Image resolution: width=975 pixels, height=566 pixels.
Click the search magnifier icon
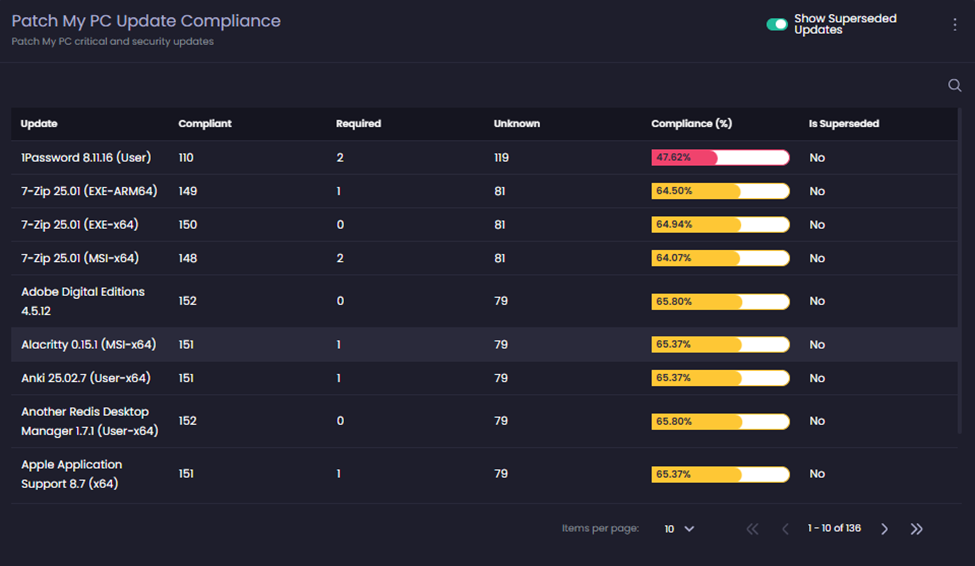tap(954, 85)
